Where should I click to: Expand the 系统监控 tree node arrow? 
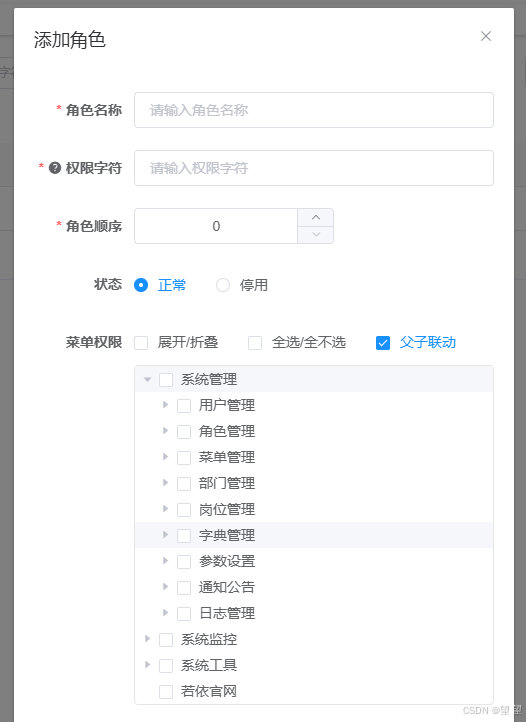(x=147, y=639)
